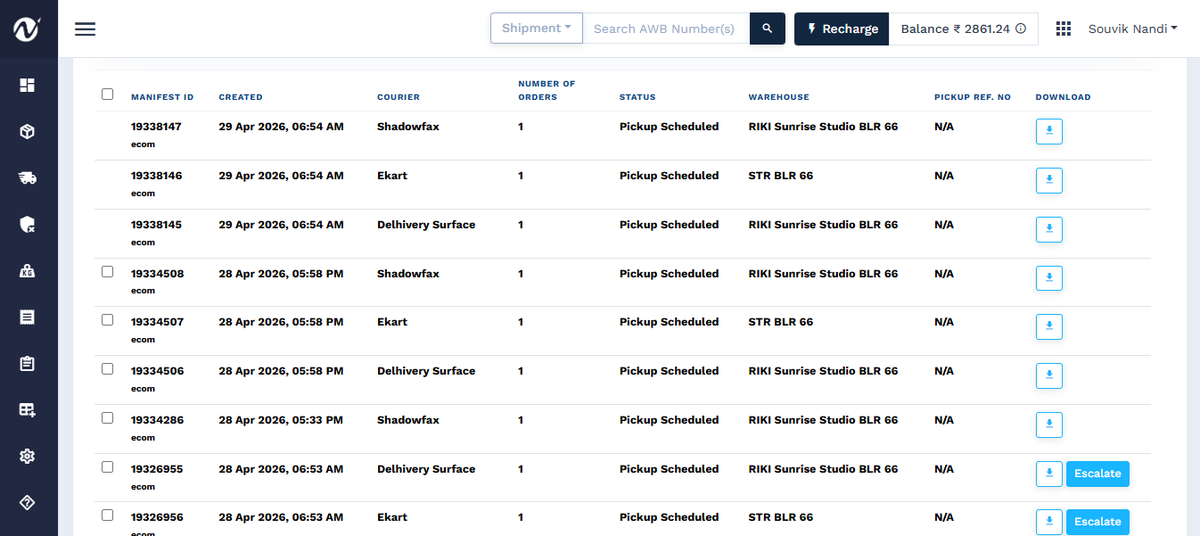Check the box for manifest 19326955

click(x=108, y=467)
